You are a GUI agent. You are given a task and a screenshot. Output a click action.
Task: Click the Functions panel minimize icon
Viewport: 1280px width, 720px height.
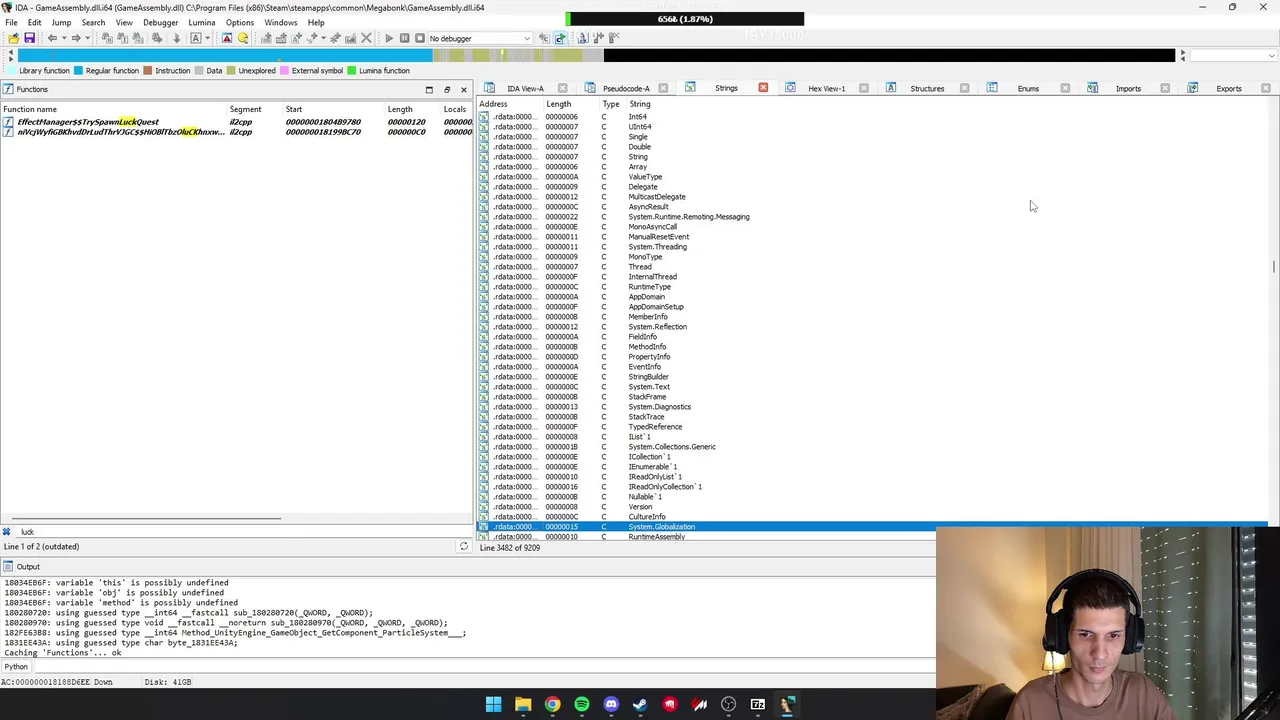point(429,89)
